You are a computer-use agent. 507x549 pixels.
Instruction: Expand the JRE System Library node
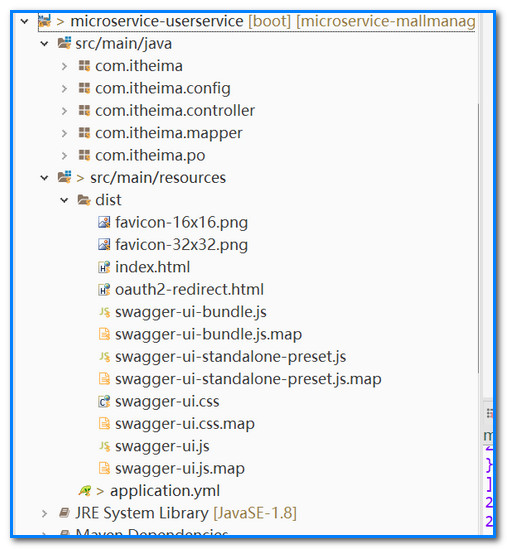(44, 514)
